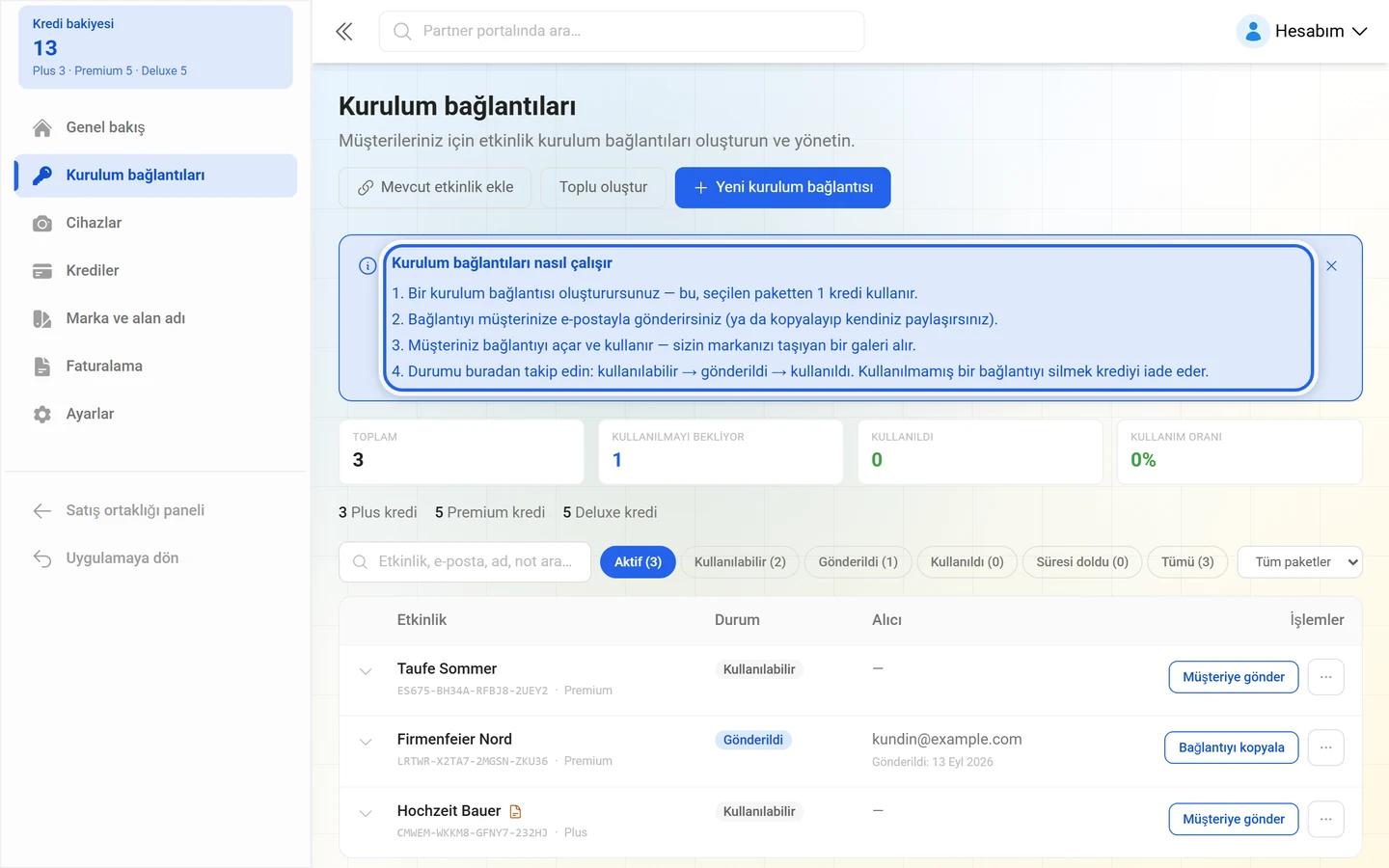Focus the Partner portalında ara search field

pos(622,32)
